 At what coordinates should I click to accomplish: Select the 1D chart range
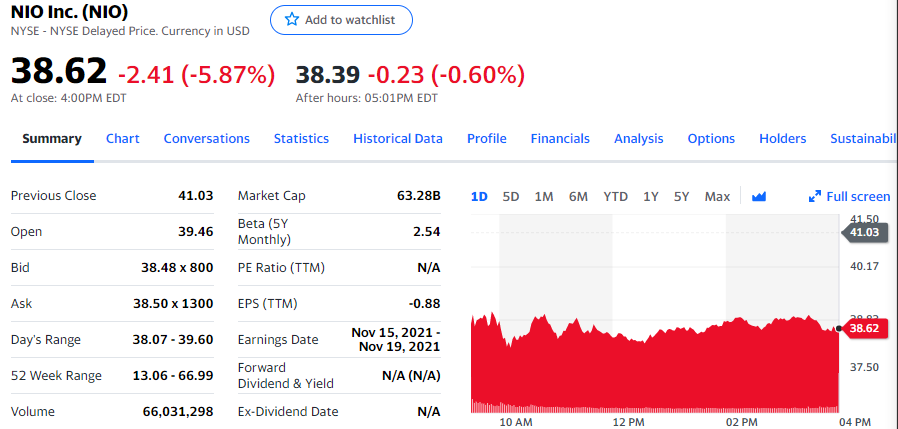tap(479, 196)
